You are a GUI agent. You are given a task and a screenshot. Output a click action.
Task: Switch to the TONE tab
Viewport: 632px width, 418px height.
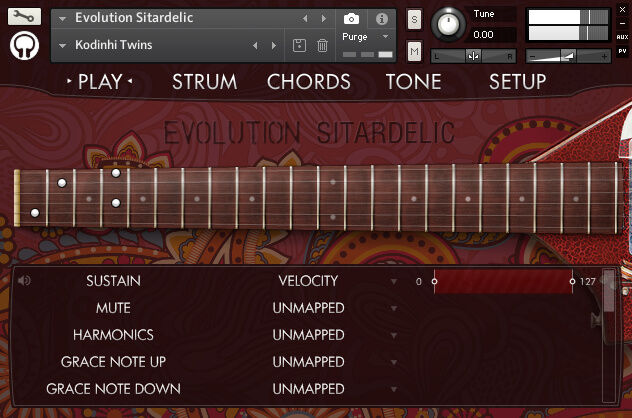coord(414,82)
